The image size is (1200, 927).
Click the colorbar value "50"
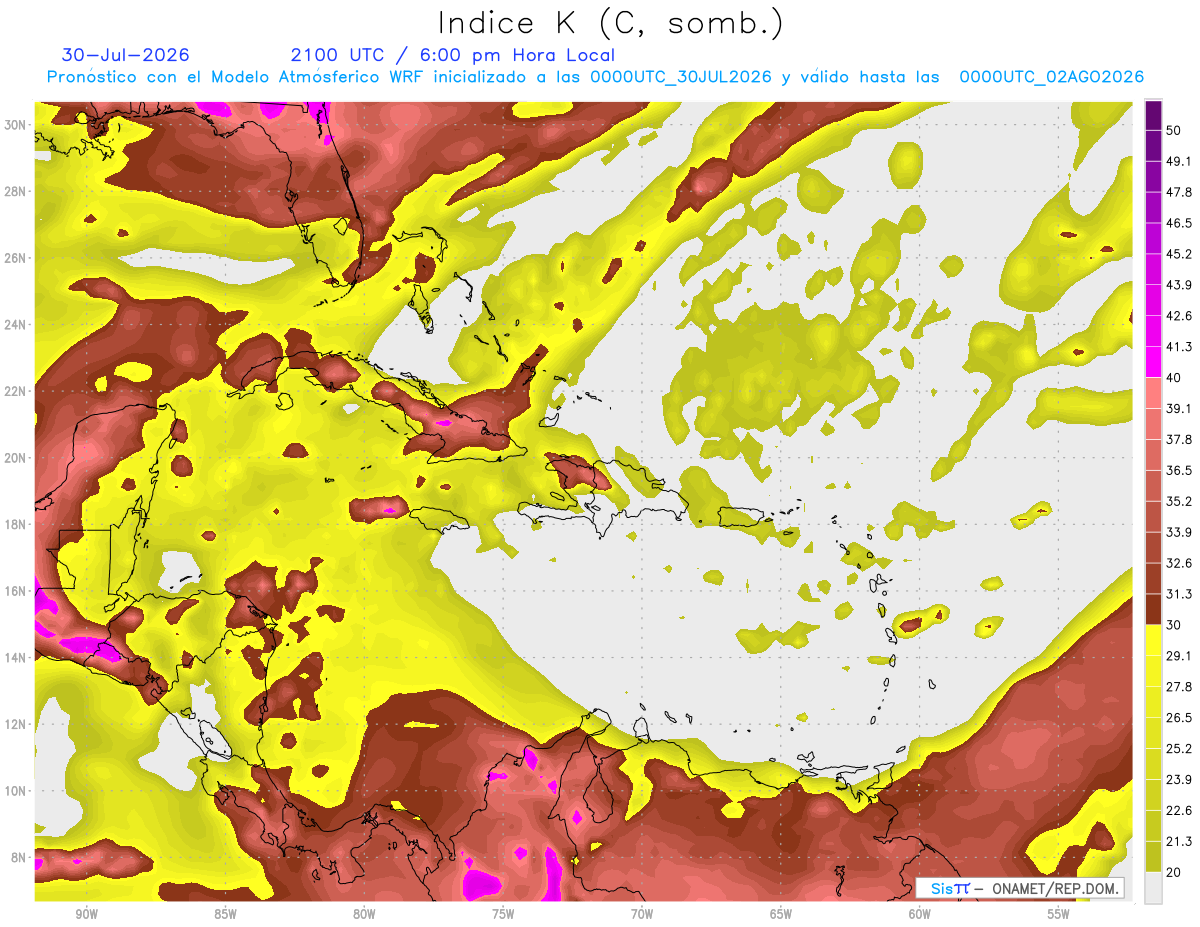1176,130
